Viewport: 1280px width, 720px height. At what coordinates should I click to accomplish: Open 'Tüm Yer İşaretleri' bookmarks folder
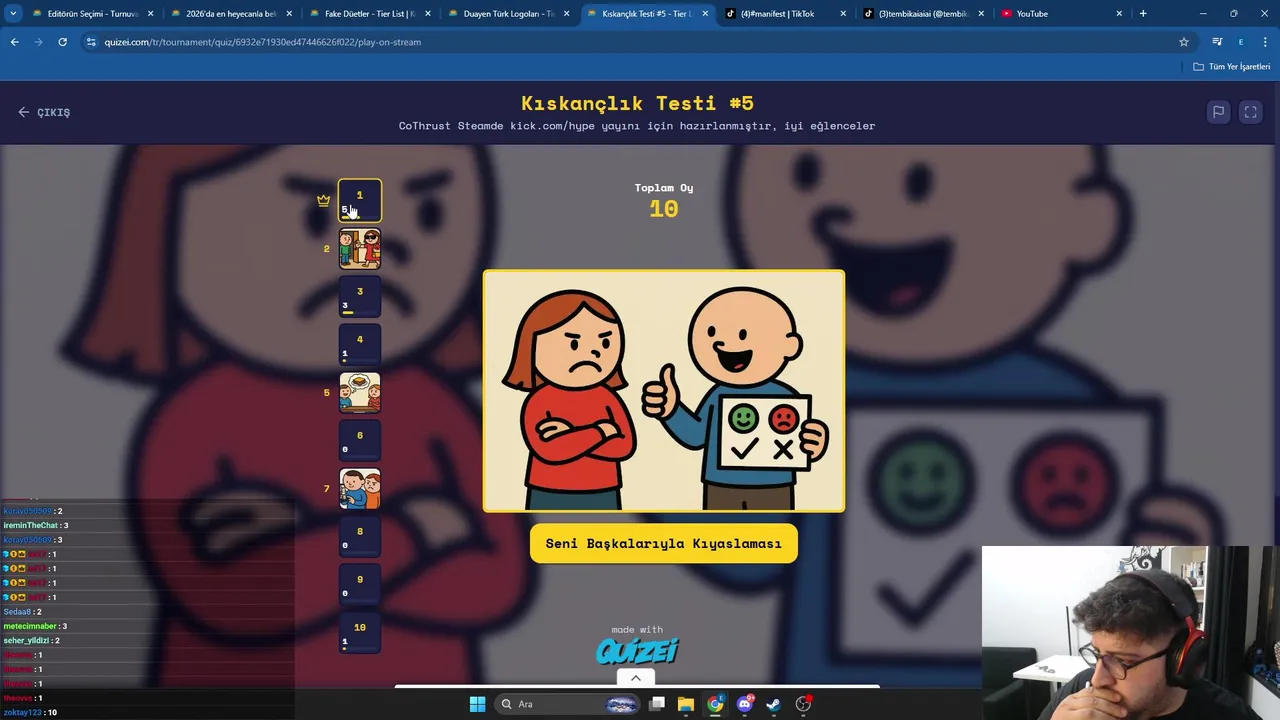(1232, 67)
